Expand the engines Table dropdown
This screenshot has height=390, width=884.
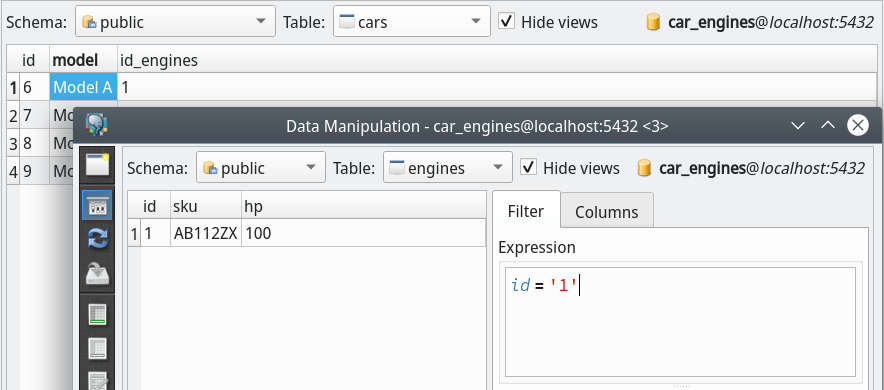point(448,167)
